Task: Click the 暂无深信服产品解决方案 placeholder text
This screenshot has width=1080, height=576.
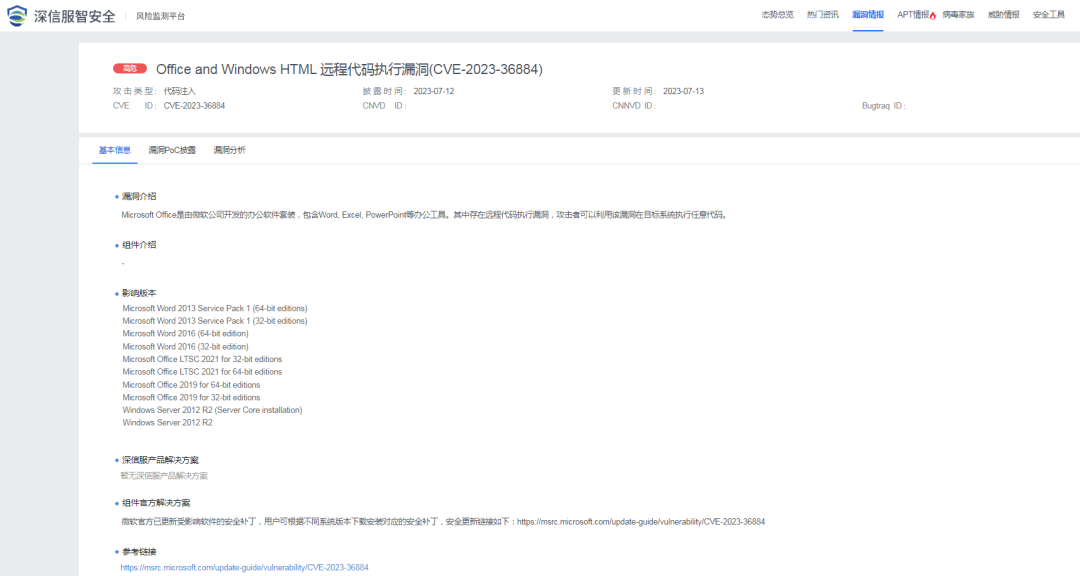Action: tap(164, 476)
